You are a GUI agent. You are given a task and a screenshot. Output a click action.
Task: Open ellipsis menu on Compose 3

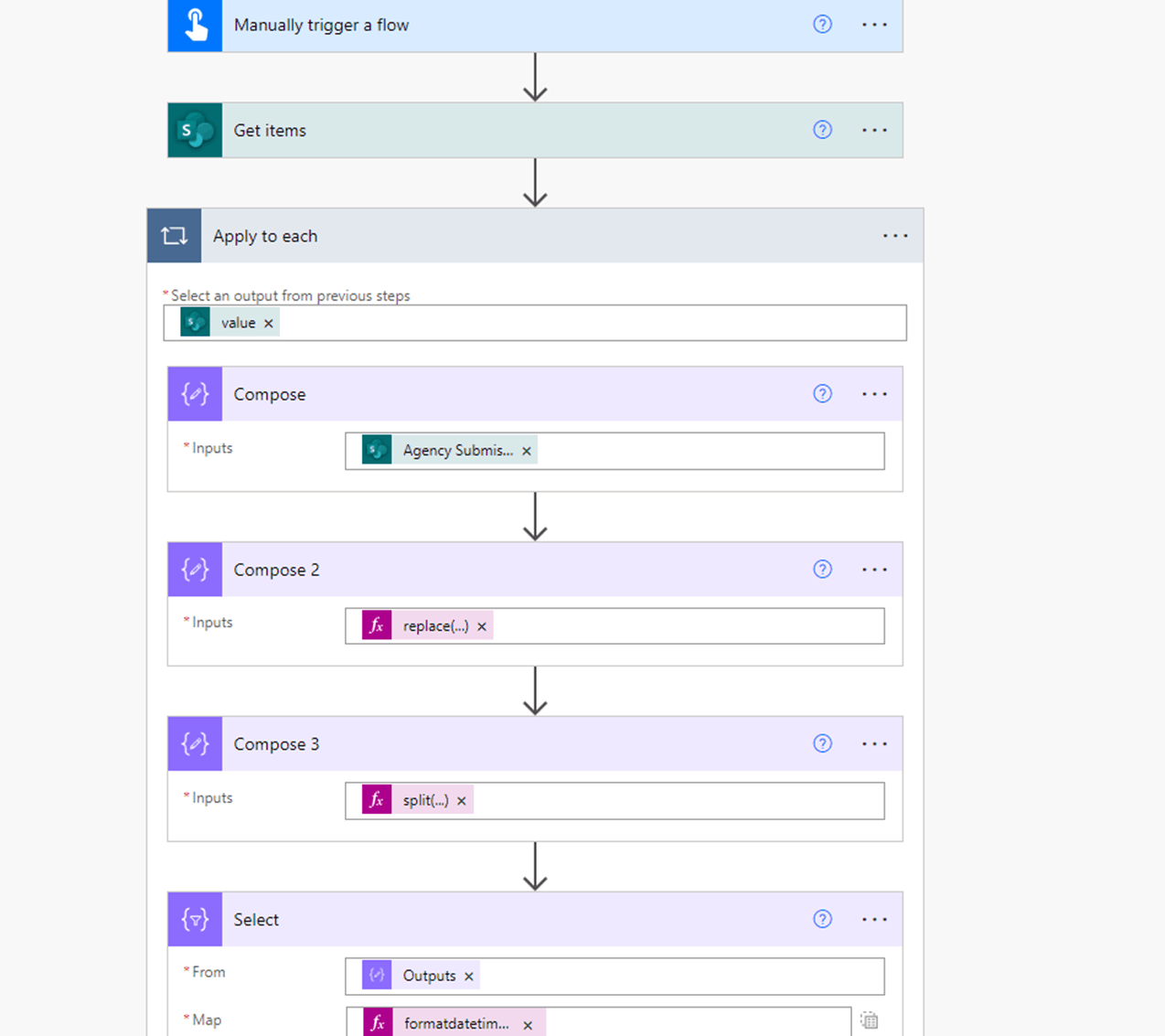click(x=874, y=743)
